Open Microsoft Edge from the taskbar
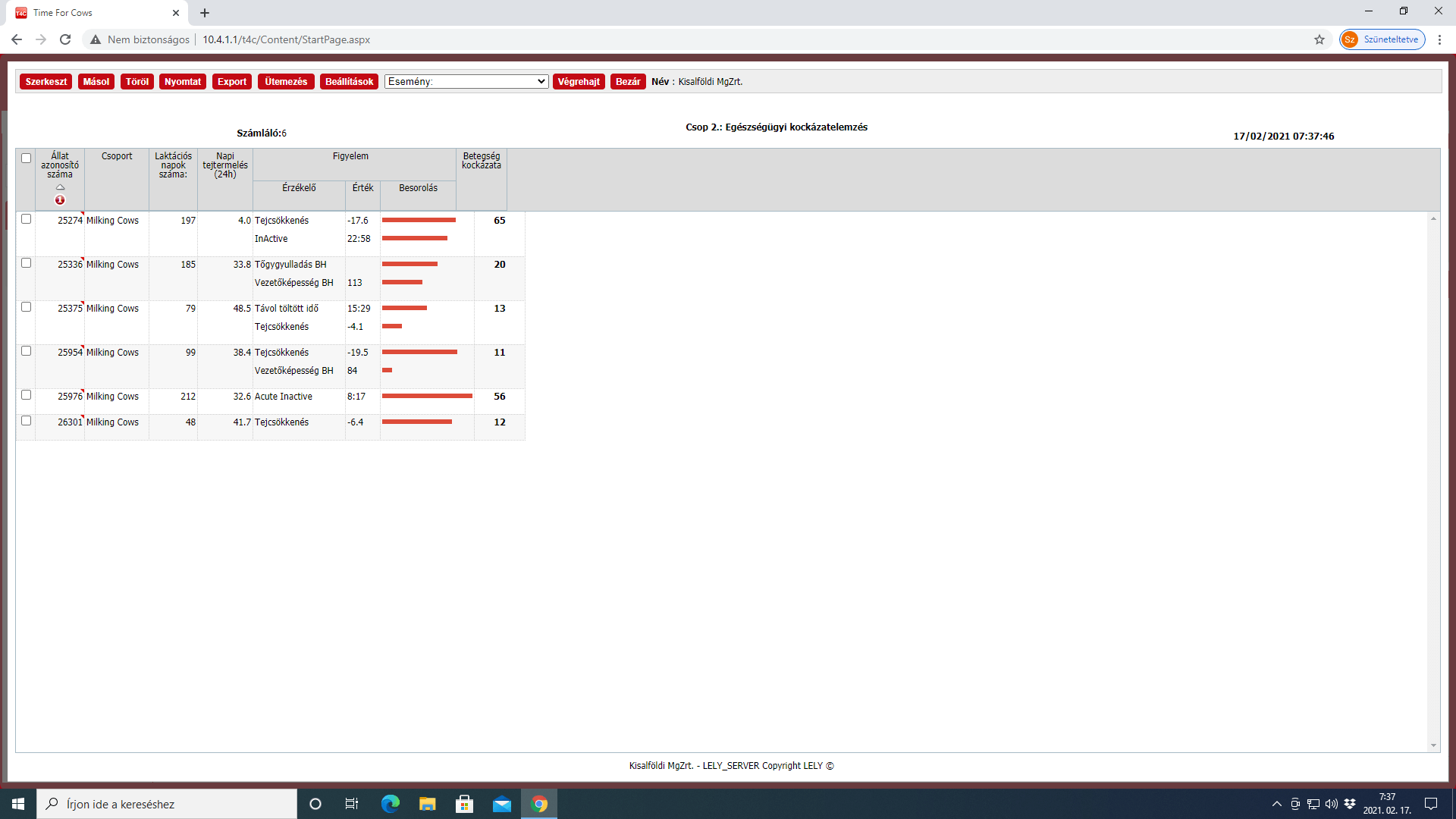 pyautogui.click(x=390, y=804)
